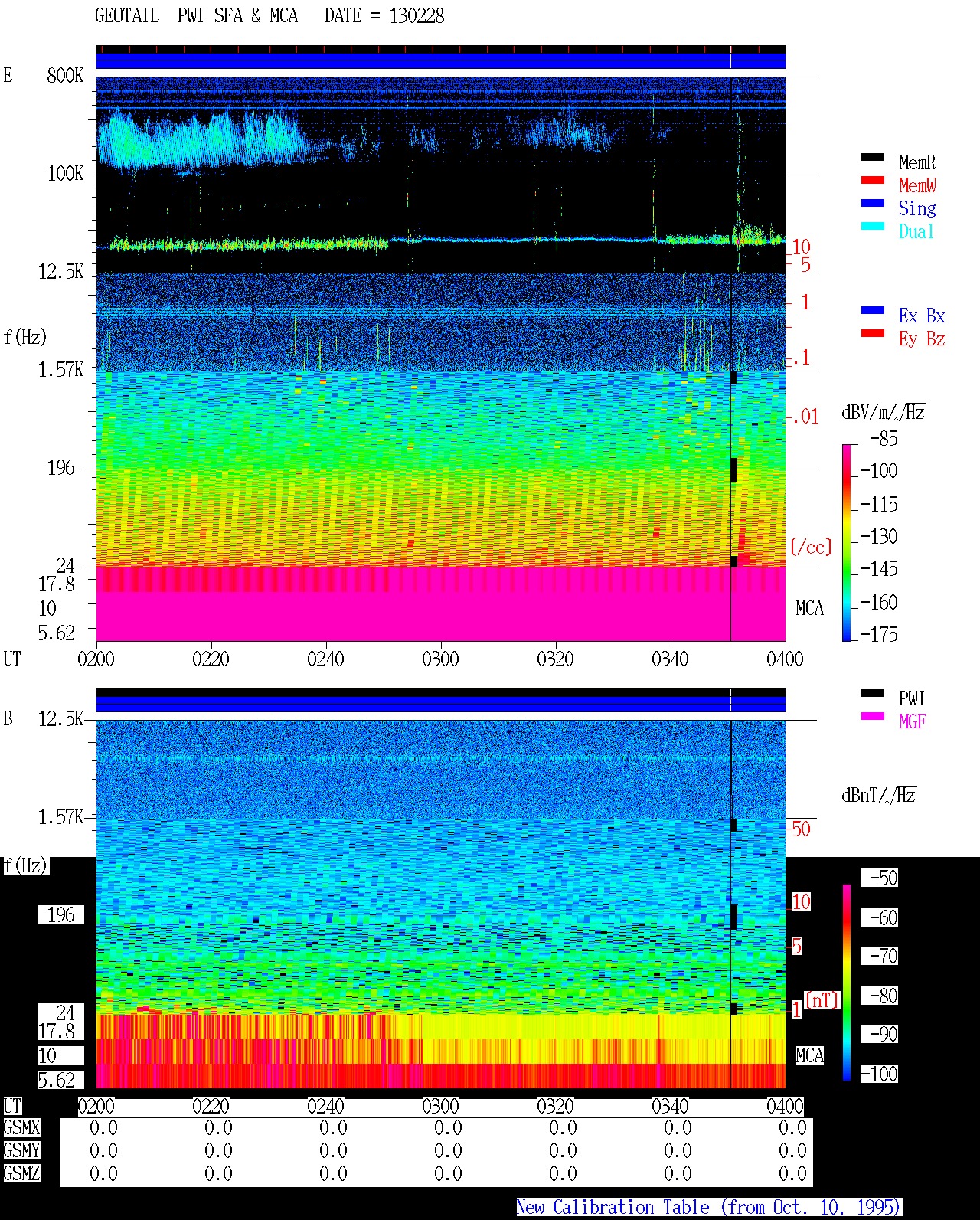The width and height of the screenshot is (980, 1220).
Task: Click the -175 color scale value
Action: 879,634
